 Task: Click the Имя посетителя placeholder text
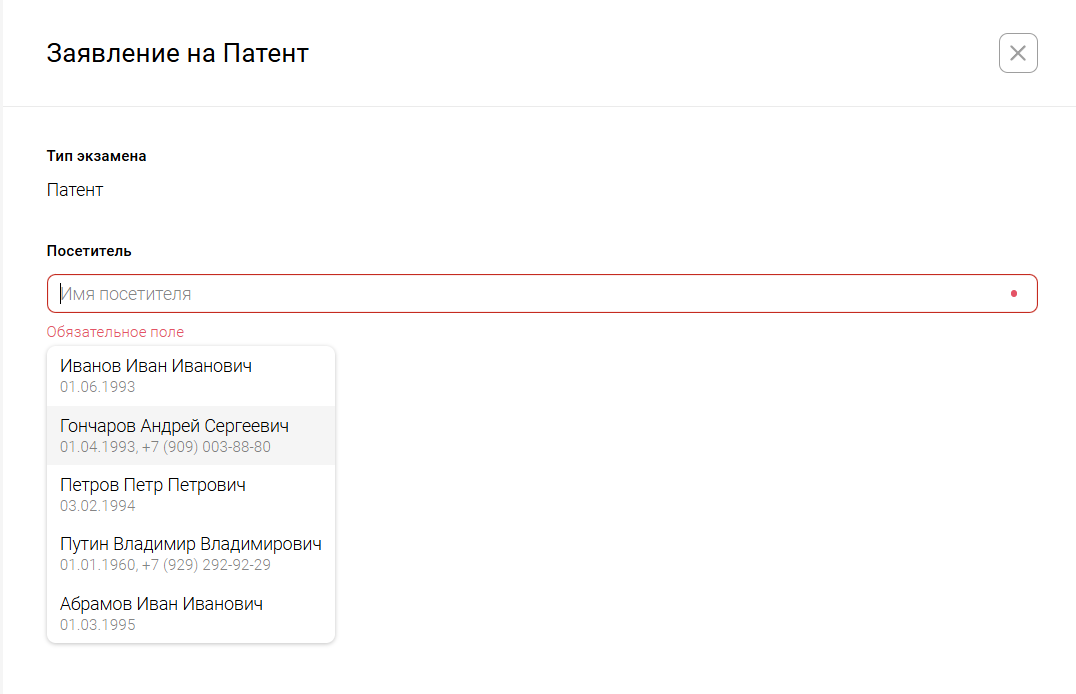[x=126, y=294]
